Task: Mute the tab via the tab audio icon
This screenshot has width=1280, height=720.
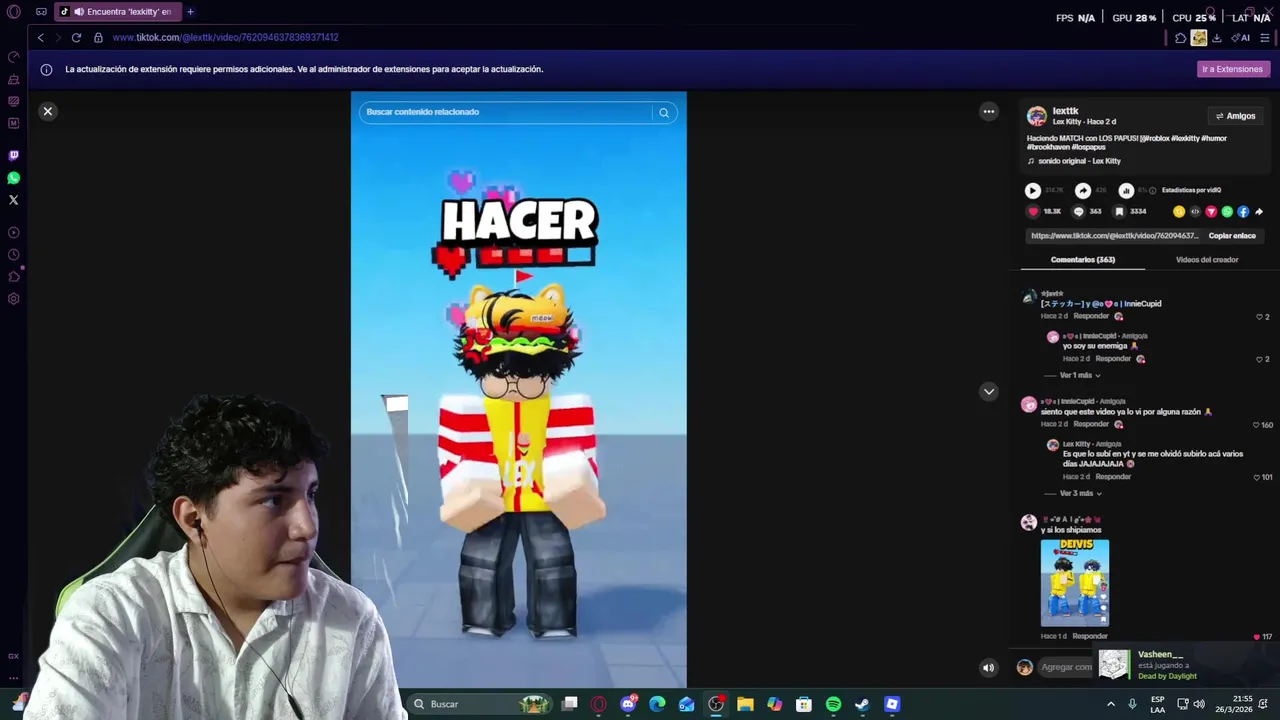Action: click(78, 12)
